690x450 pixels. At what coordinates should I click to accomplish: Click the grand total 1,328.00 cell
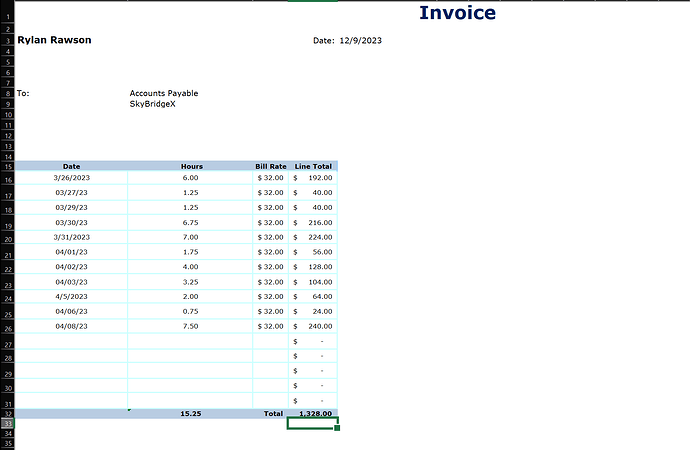click(x=313, y=413)
